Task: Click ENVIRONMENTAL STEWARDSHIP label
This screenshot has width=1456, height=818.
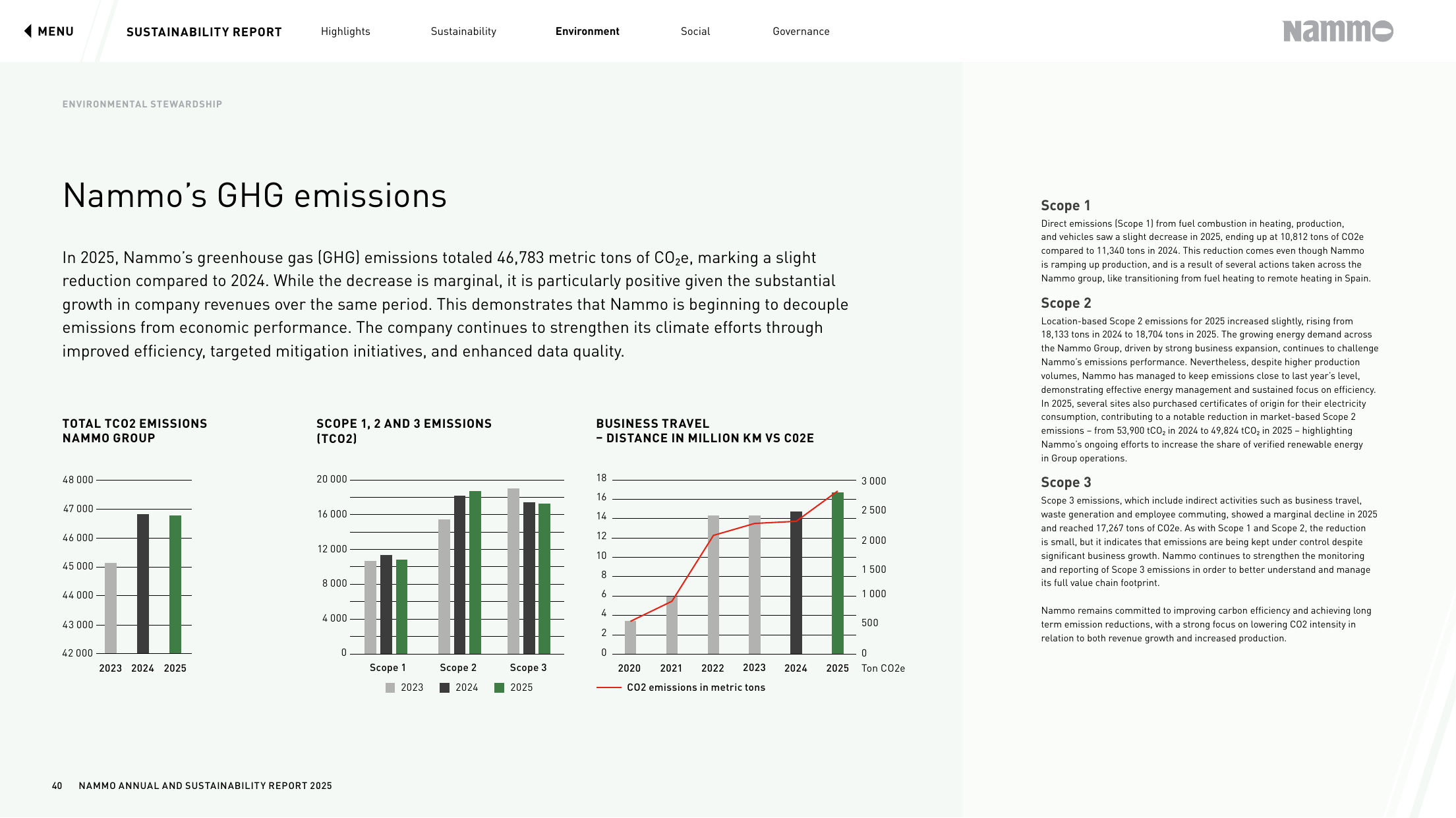Action: click(142, 104)
